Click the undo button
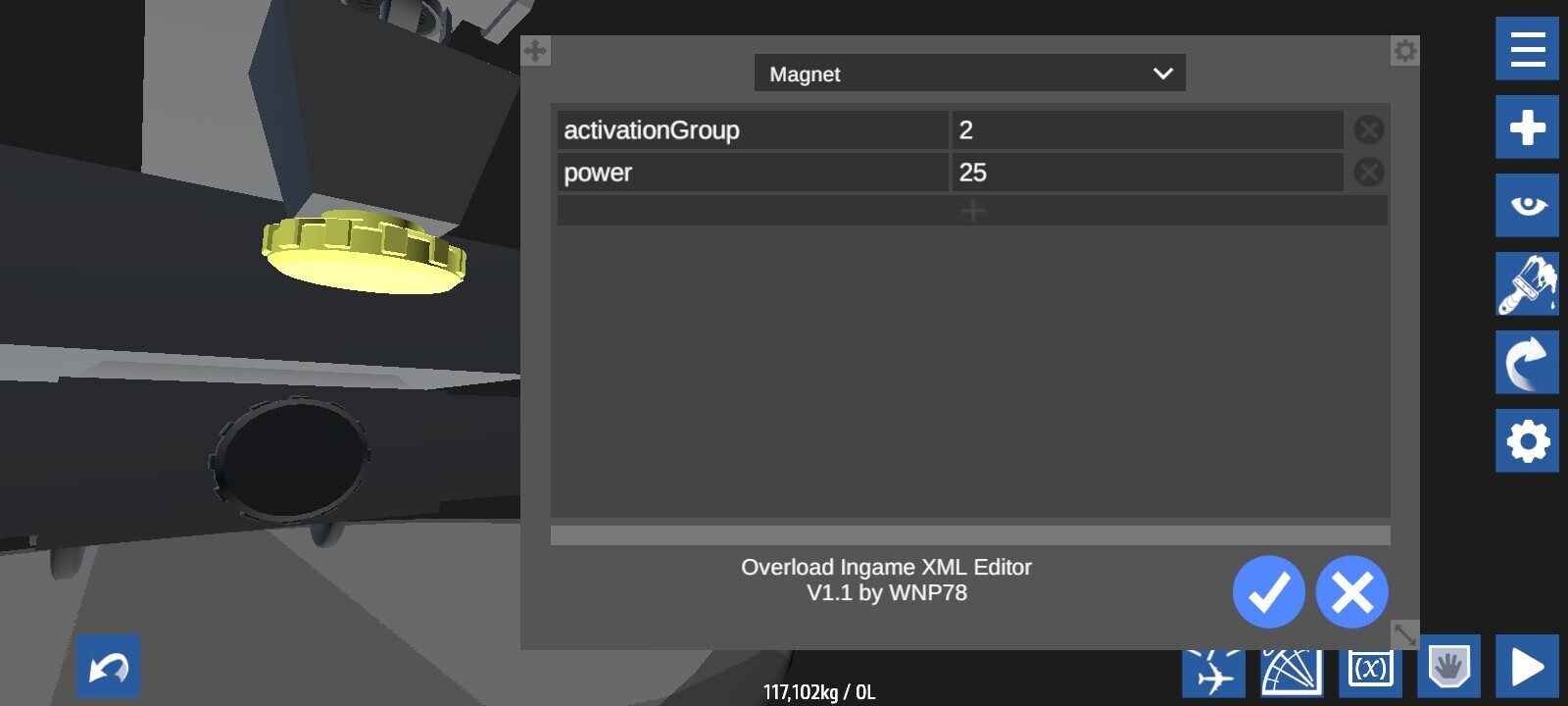Screen dimensions: 1568x706 tap(109, 667)
